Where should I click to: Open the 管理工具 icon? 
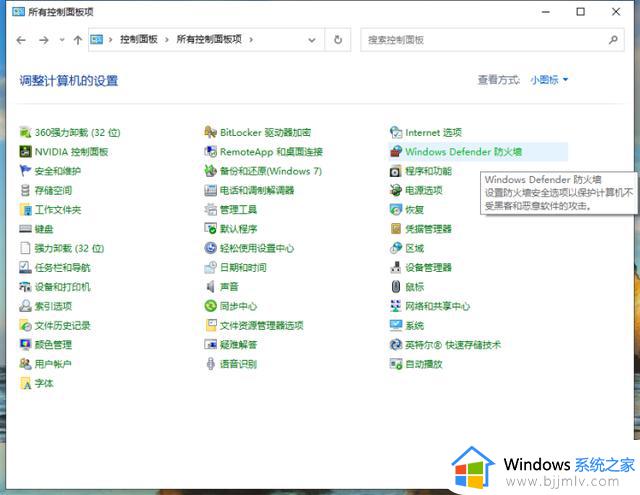point(211,209)
